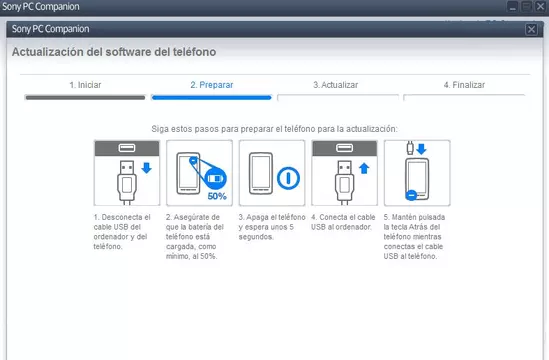Image resolution: width=549 pixels, height=360 pixels.
Task: Click the empty Finalizar progress bar
Action: [x=464, y=98]
